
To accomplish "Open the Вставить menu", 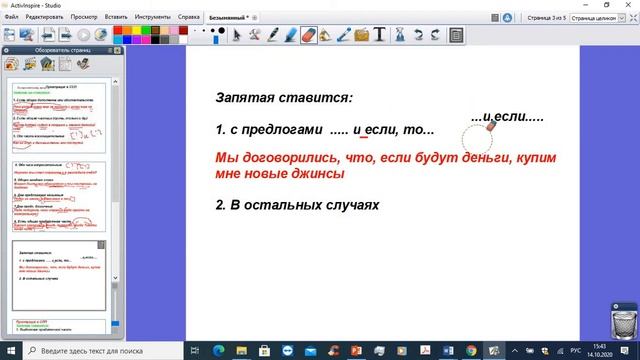I will (116, 17).
